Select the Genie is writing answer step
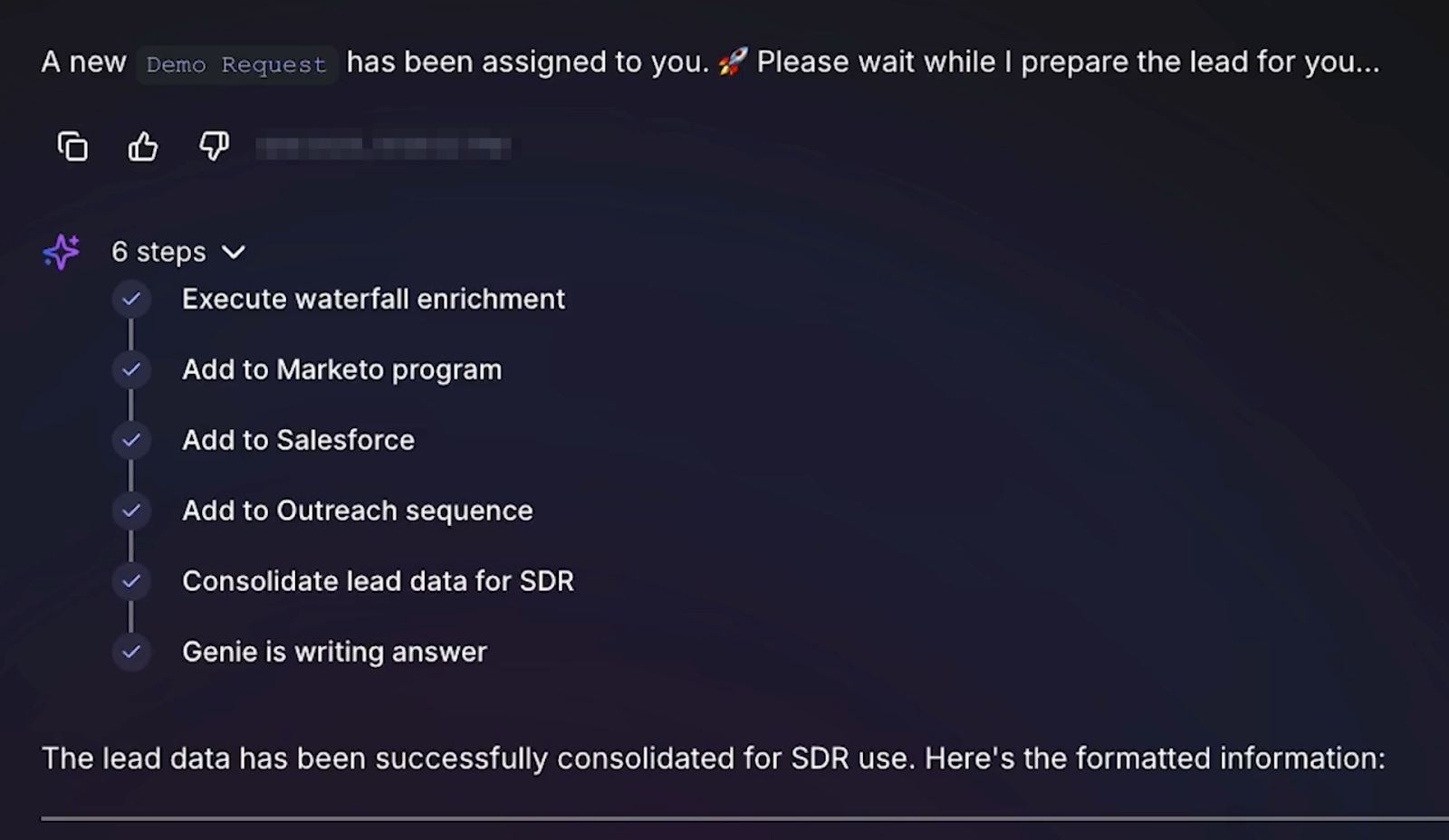This screenshot has width=1449, height=840. [x=334, y=652]
